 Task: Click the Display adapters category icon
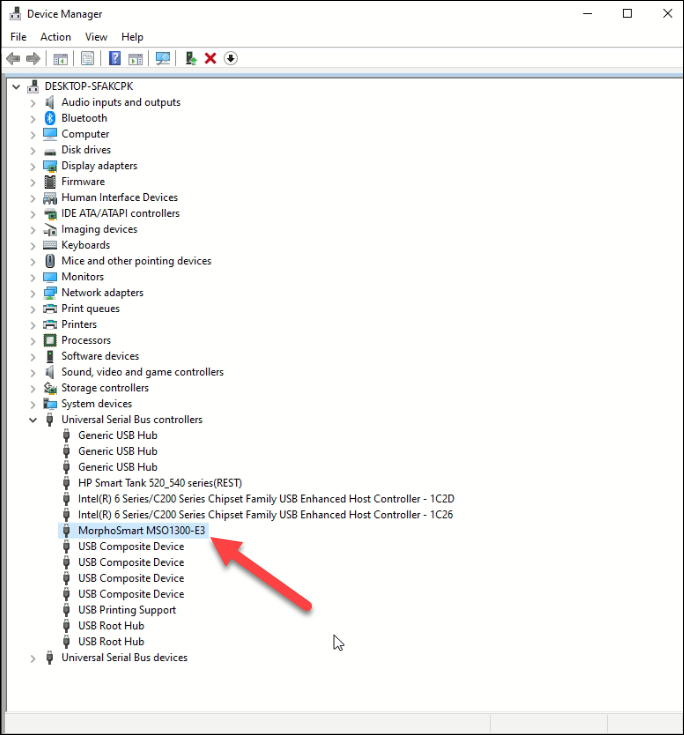coord(50,166)
